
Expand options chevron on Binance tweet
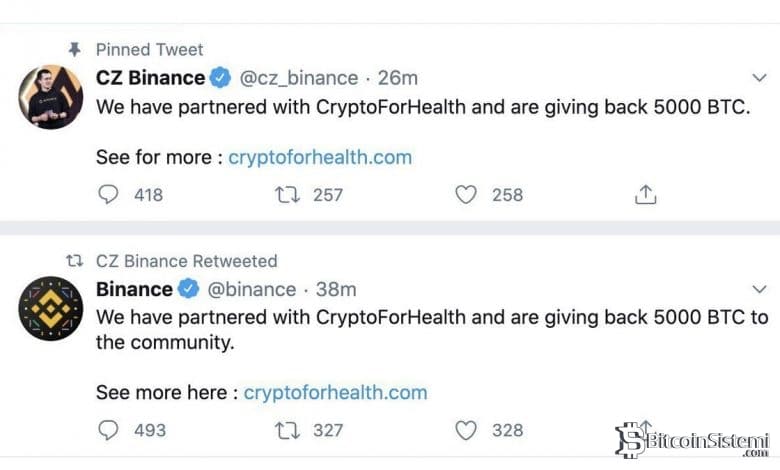[758, 289]
